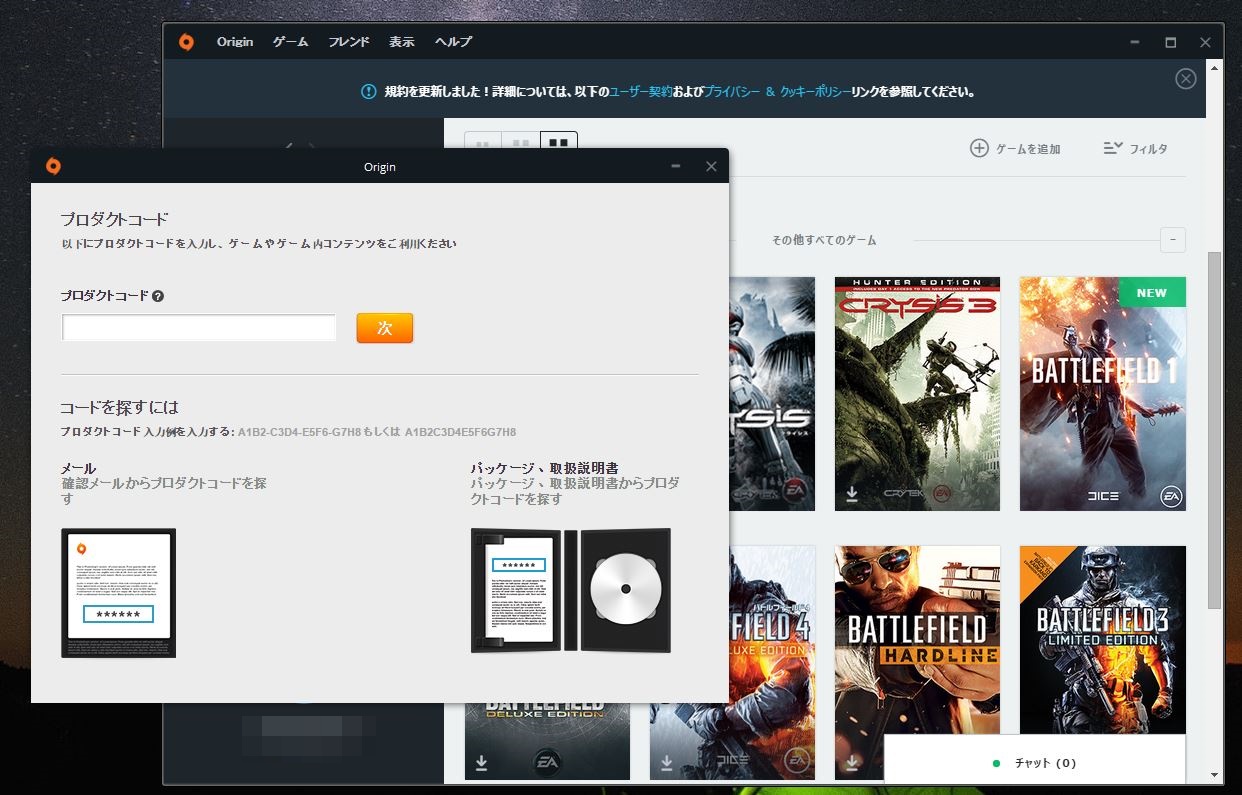Click the confirmation email illustration
1242x795 pixels.
118,593
